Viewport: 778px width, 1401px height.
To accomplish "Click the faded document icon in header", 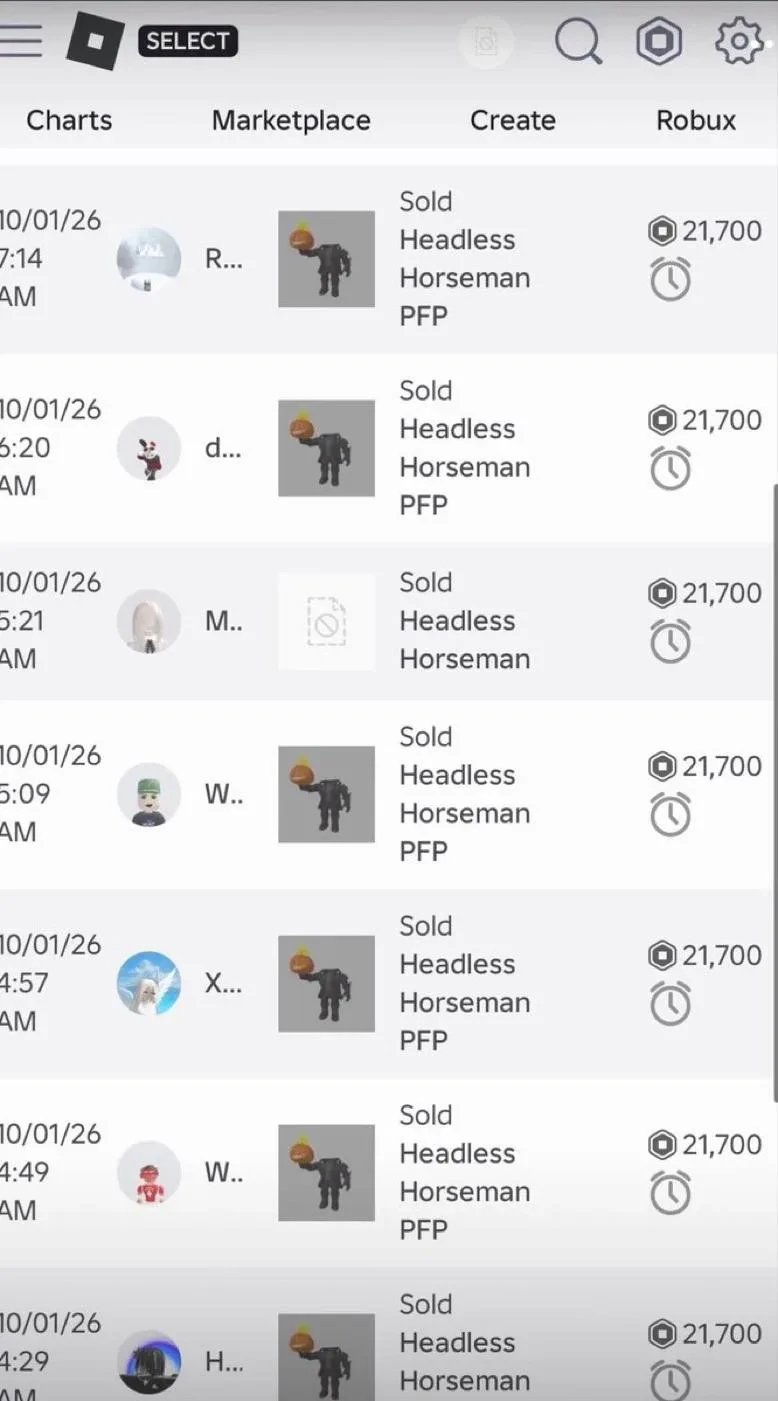I will coord(486,43).
